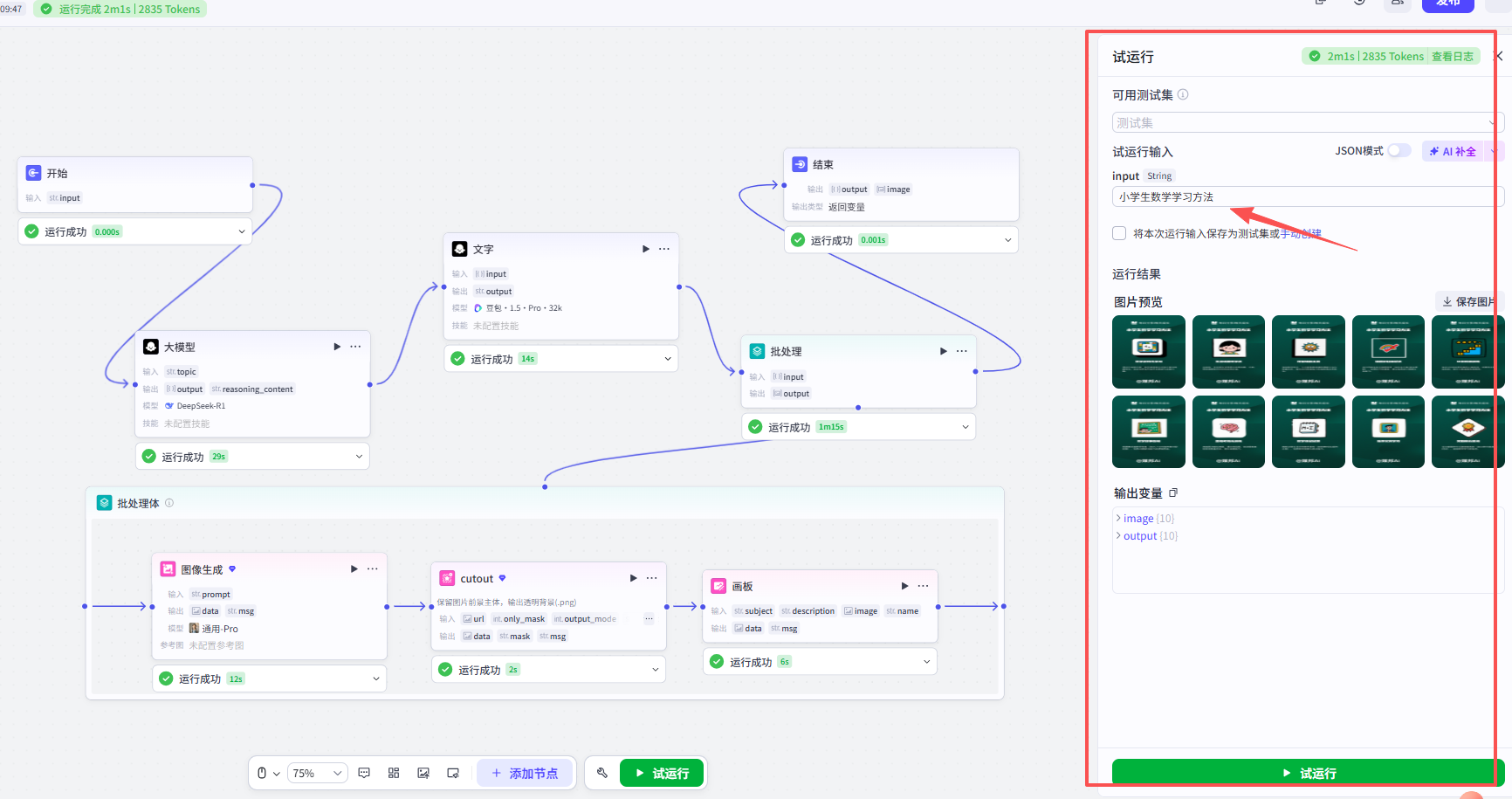The height and width of the screenshot is (799, 1512).
Task: Click the debug wrench icon in bottom toolbar
Action: tap(601, 773)
